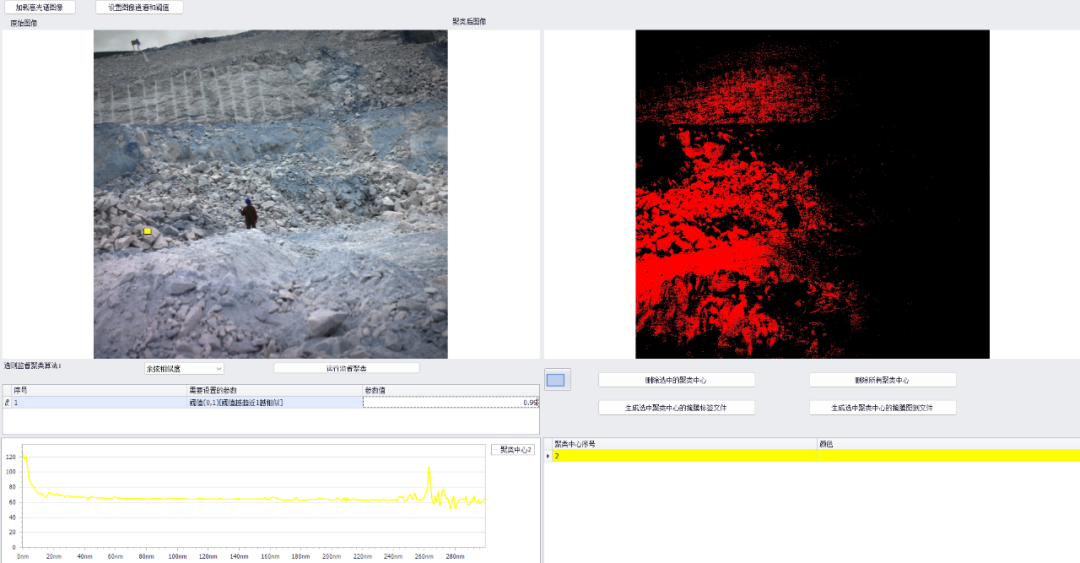
Task: Click the red clustered result image
Action: 812,194
